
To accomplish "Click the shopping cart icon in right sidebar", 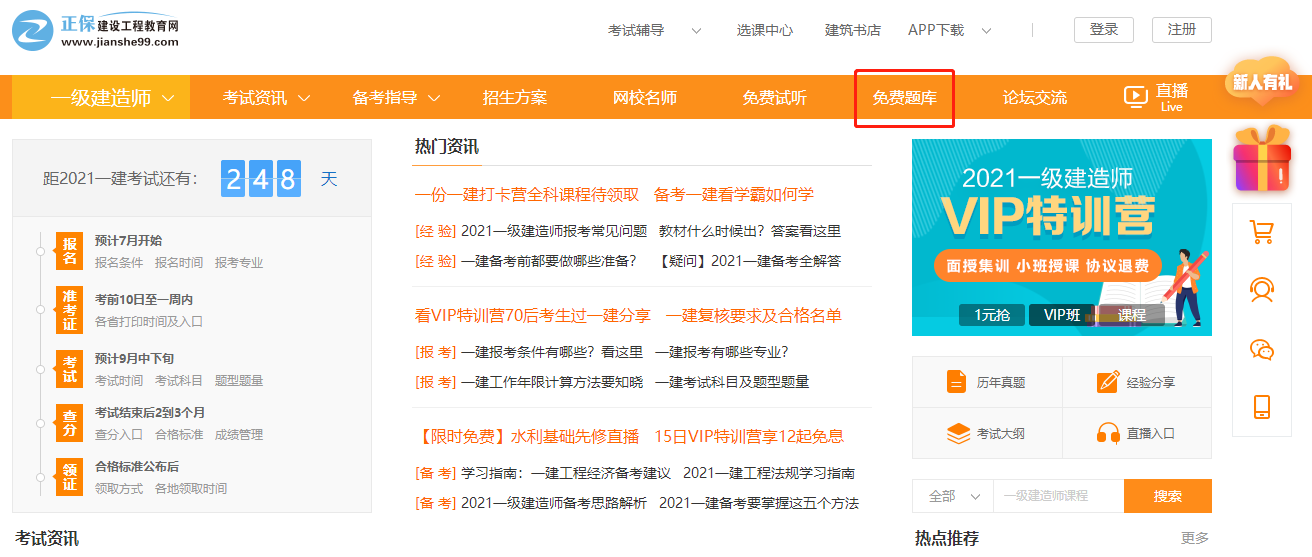I will (1261, 232).
